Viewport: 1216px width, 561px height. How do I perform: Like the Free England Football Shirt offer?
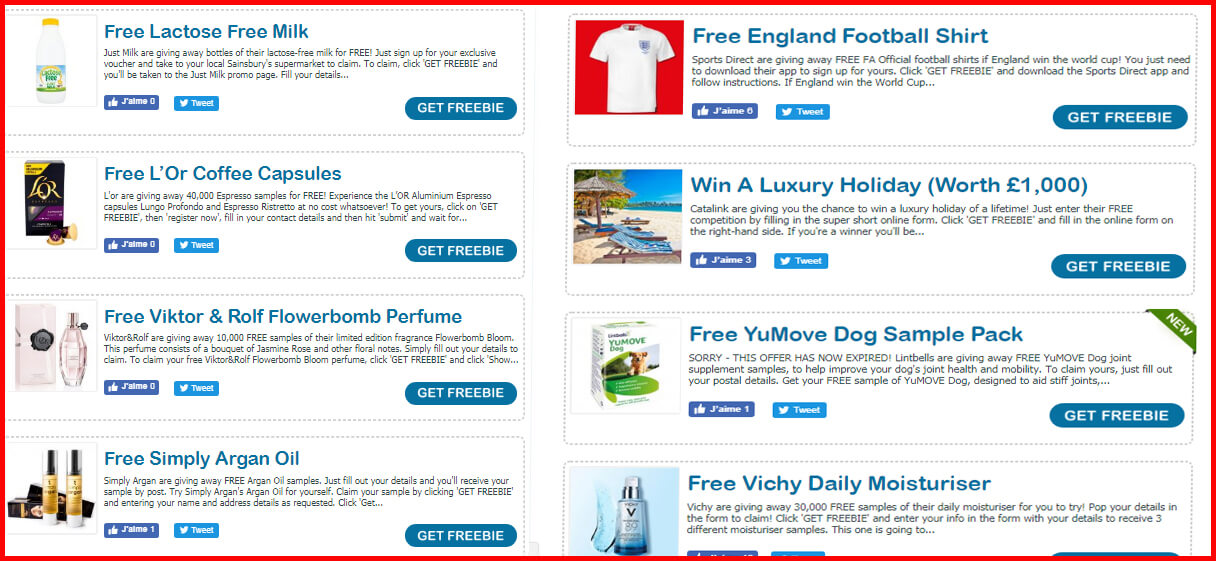pyautogui.click(x=724, y=111)
